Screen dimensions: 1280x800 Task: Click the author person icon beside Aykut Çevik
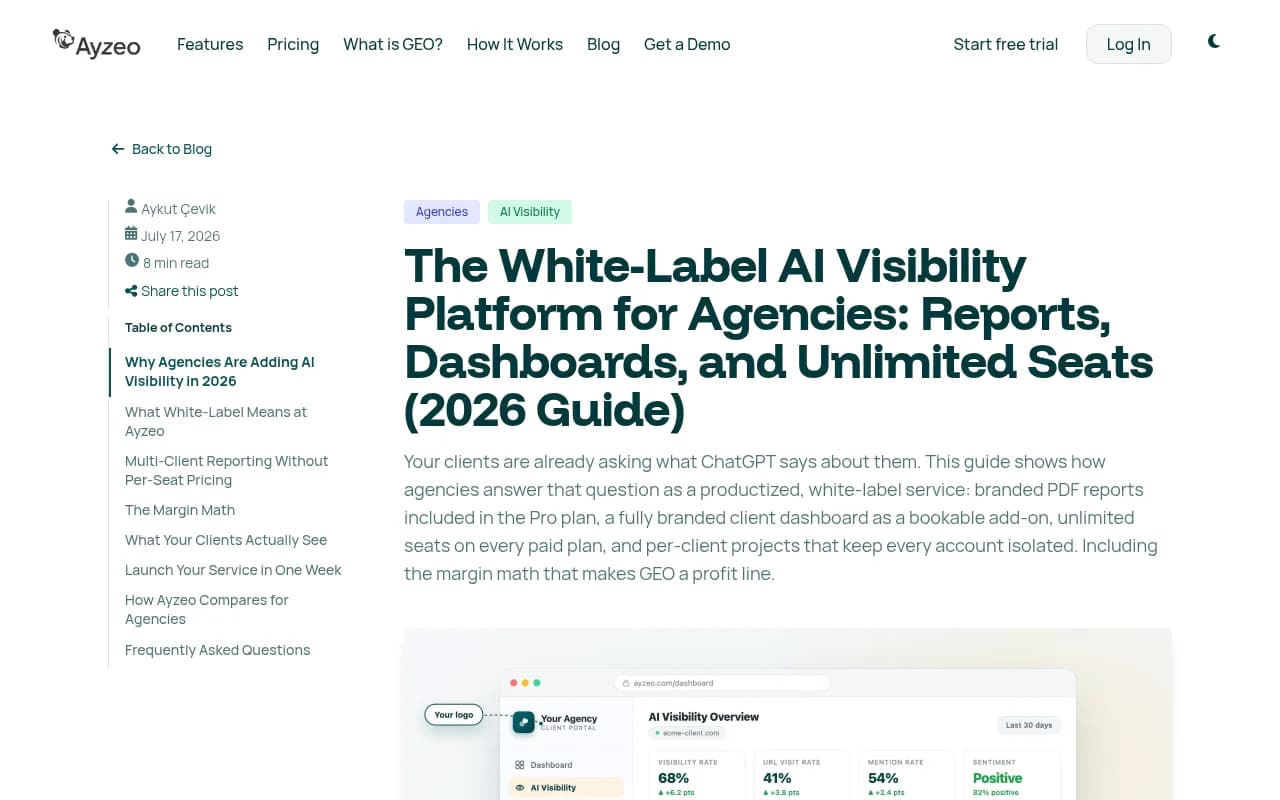(131, 207)
